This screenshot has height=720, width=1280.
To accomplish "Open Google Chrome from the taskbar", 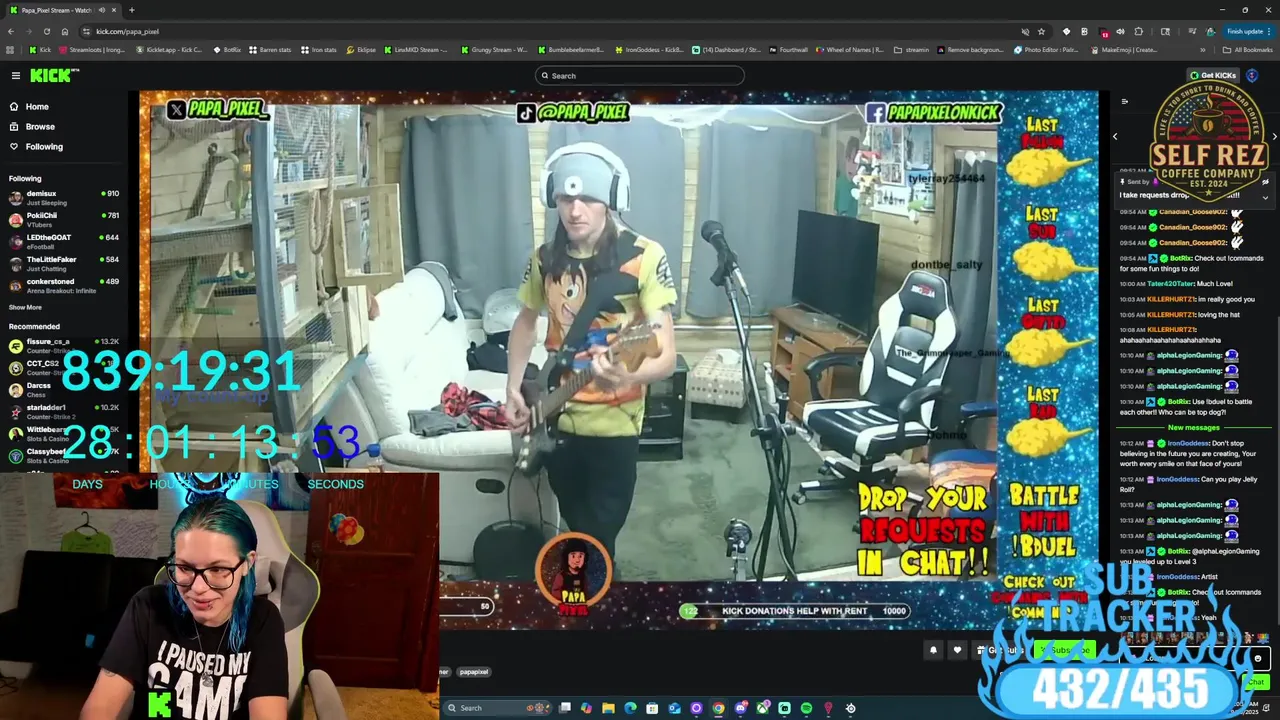I will click(718, 708).
